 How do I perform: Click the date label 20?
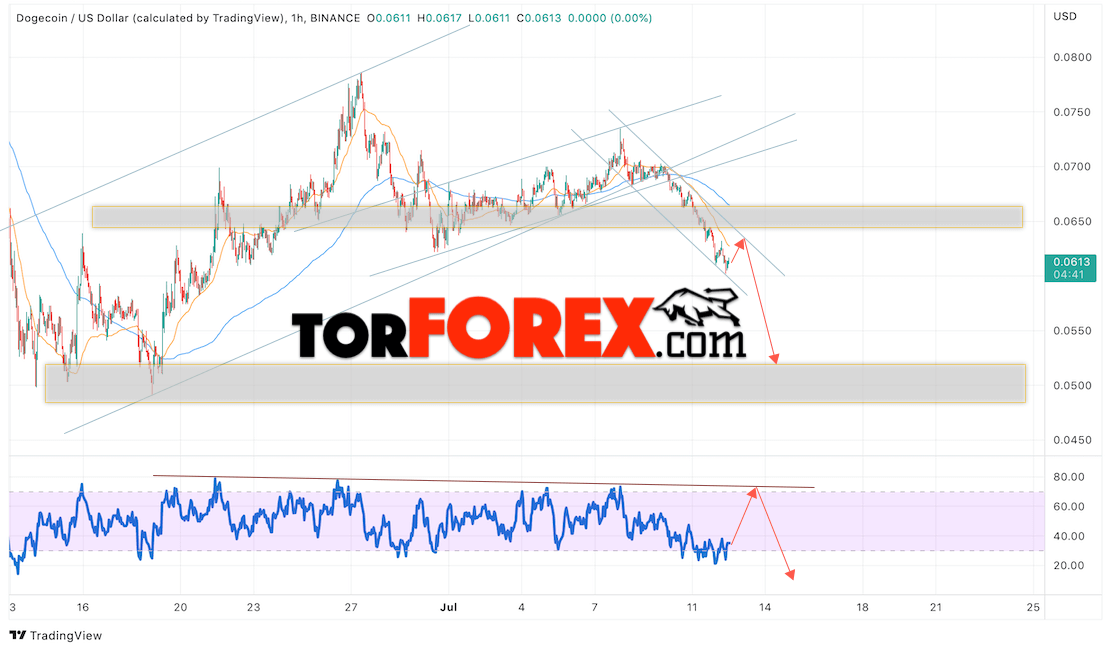point(181,607)
